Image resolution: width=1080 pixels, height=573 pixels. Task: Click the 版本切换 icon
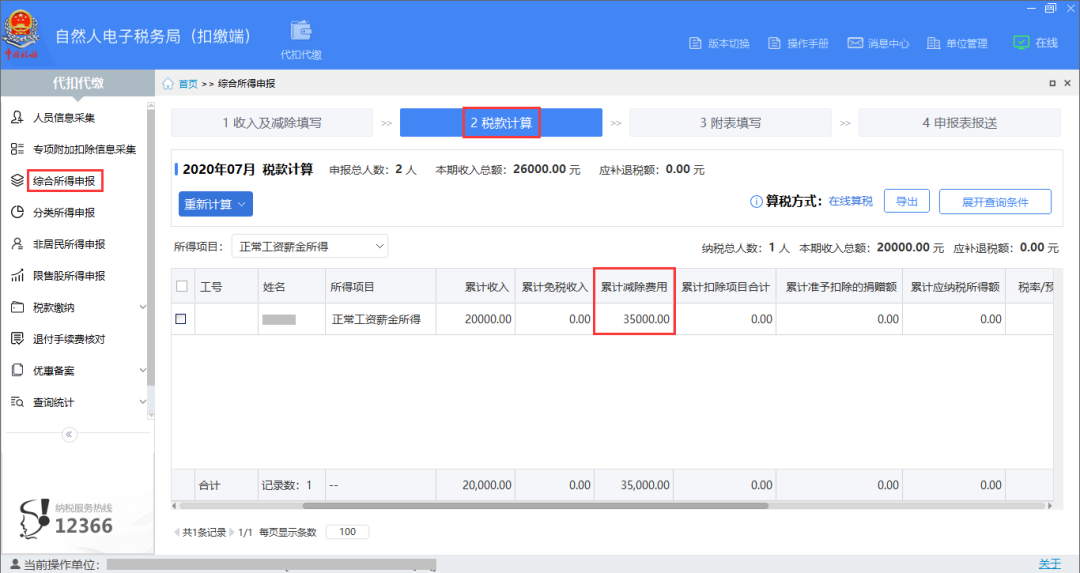click(x=695, y=43)
